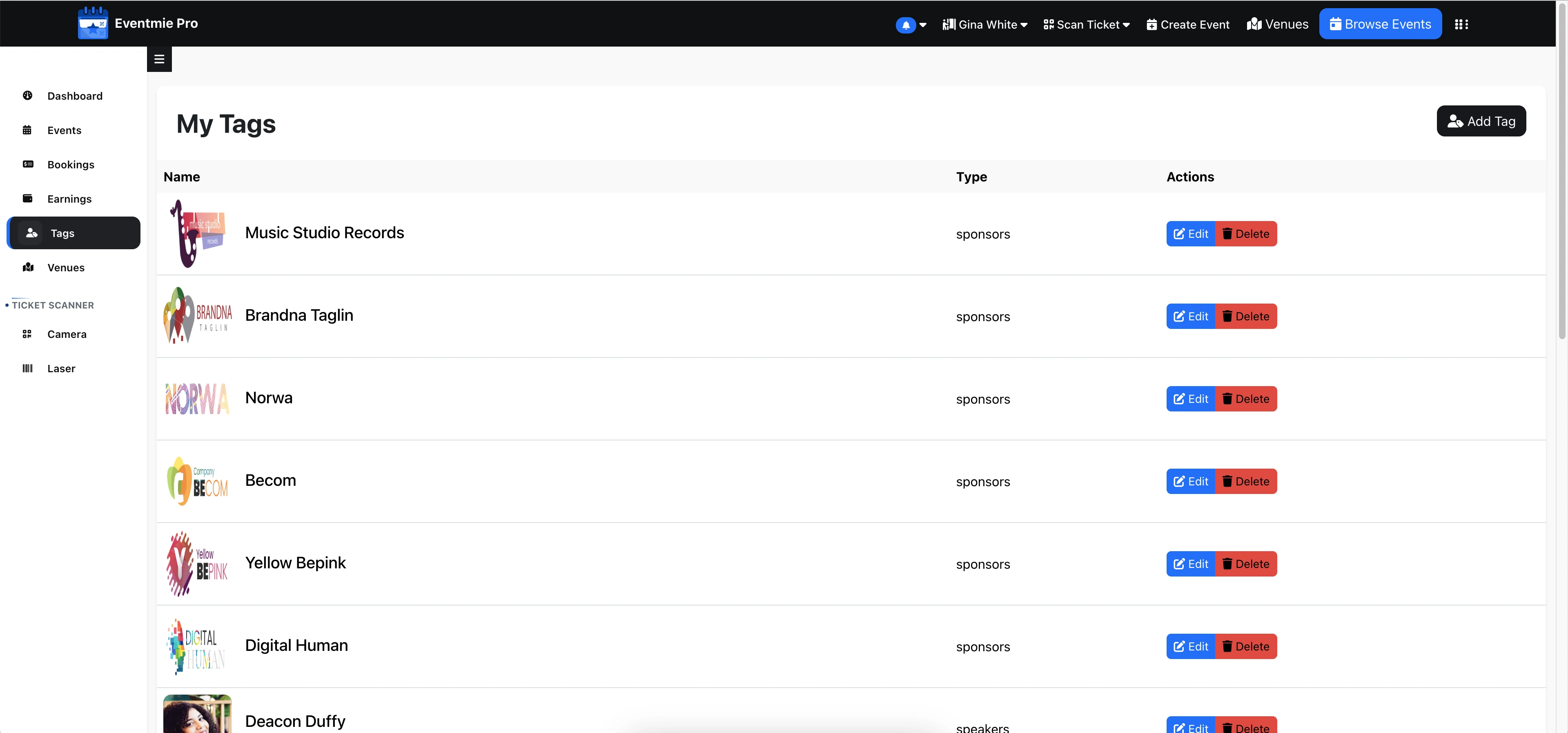The image size is (1568, 733).
Task: Open Bookings in the sidebar
Action: click(x=73, y=165)
